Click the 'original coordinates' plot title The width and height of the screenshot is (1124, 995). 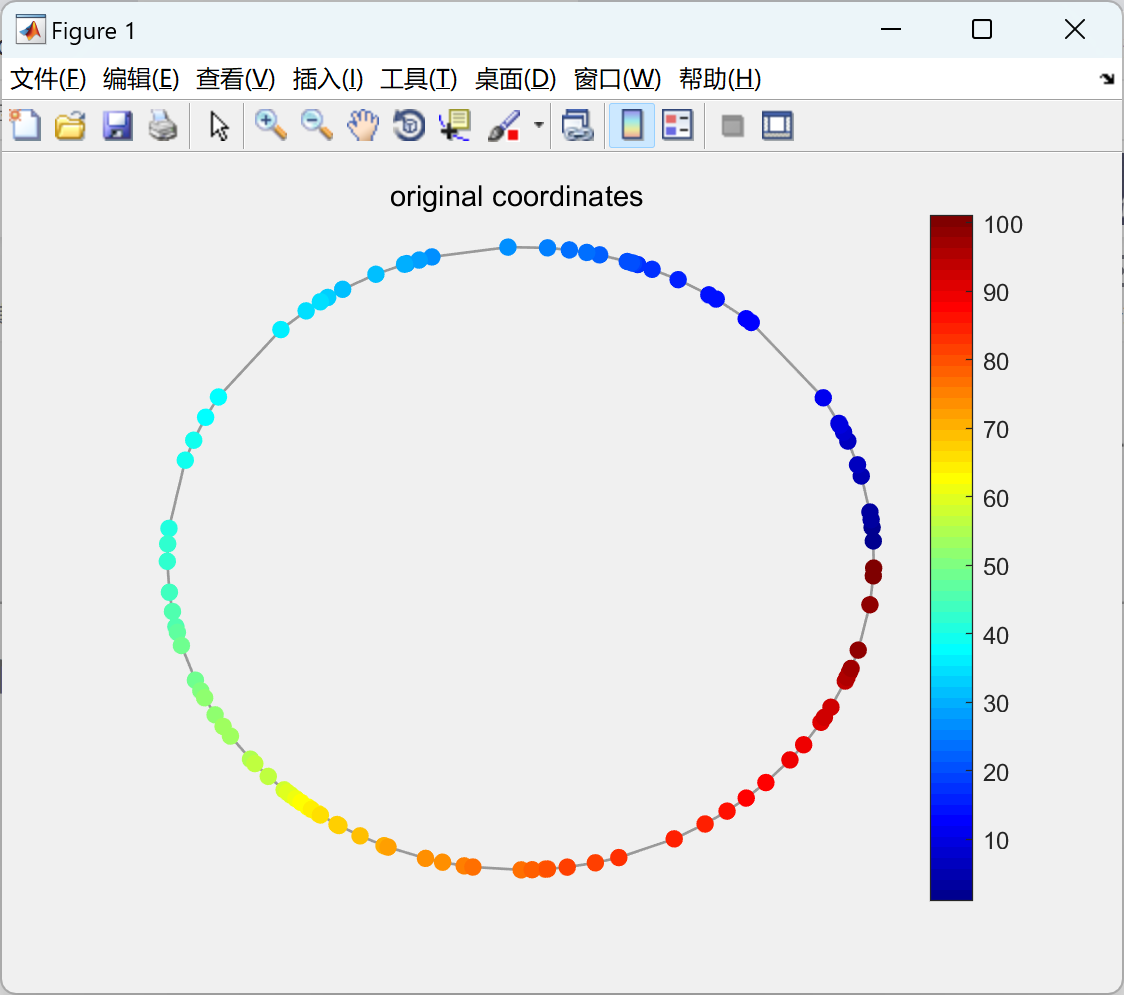click(x=516, y=196)
